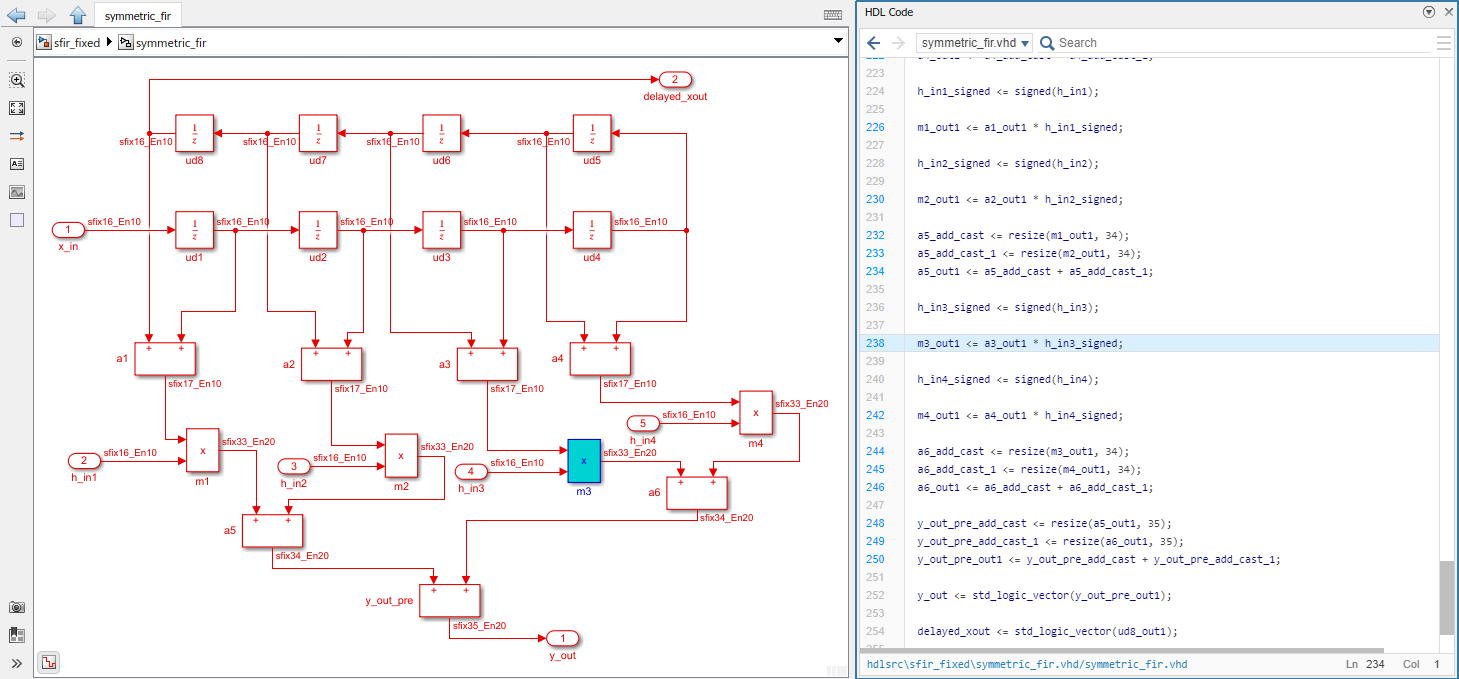Screen dimensions: 1459x679
Task: Expand the palette with double chevron
Action: pyautogui.click(x=17, y=663)
